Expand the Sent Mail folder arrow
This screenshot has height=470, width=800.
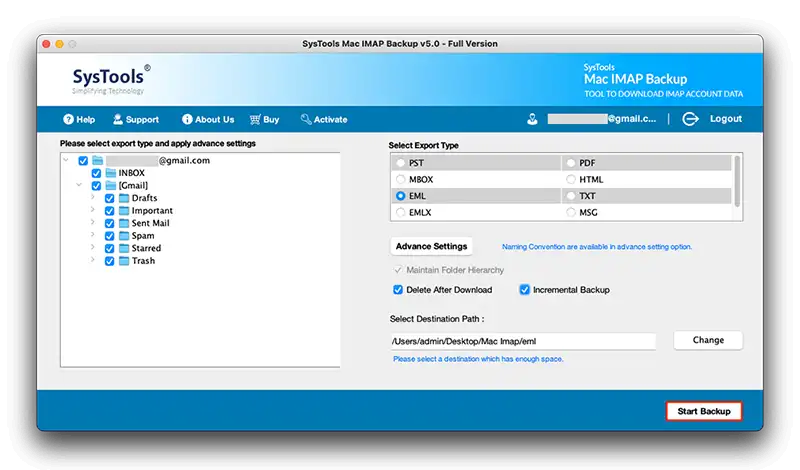tap(92, 222)
